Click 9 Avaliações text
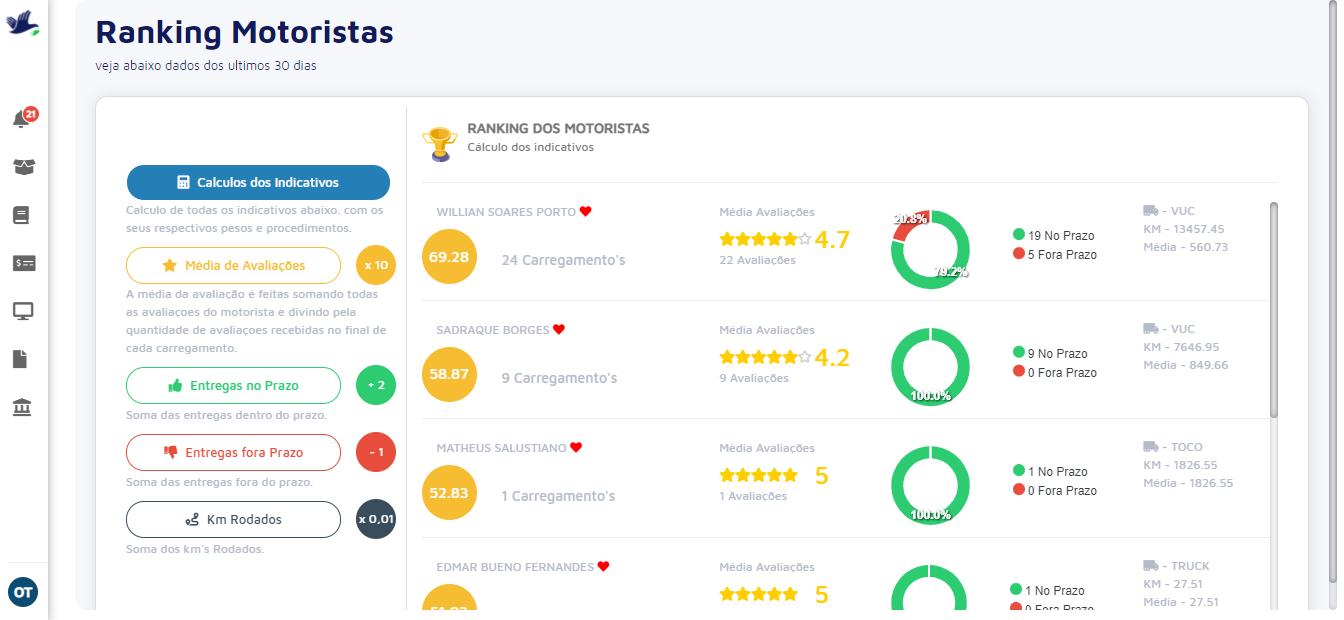The height and width of the screenshot is (620, 1344). (754, 378)
